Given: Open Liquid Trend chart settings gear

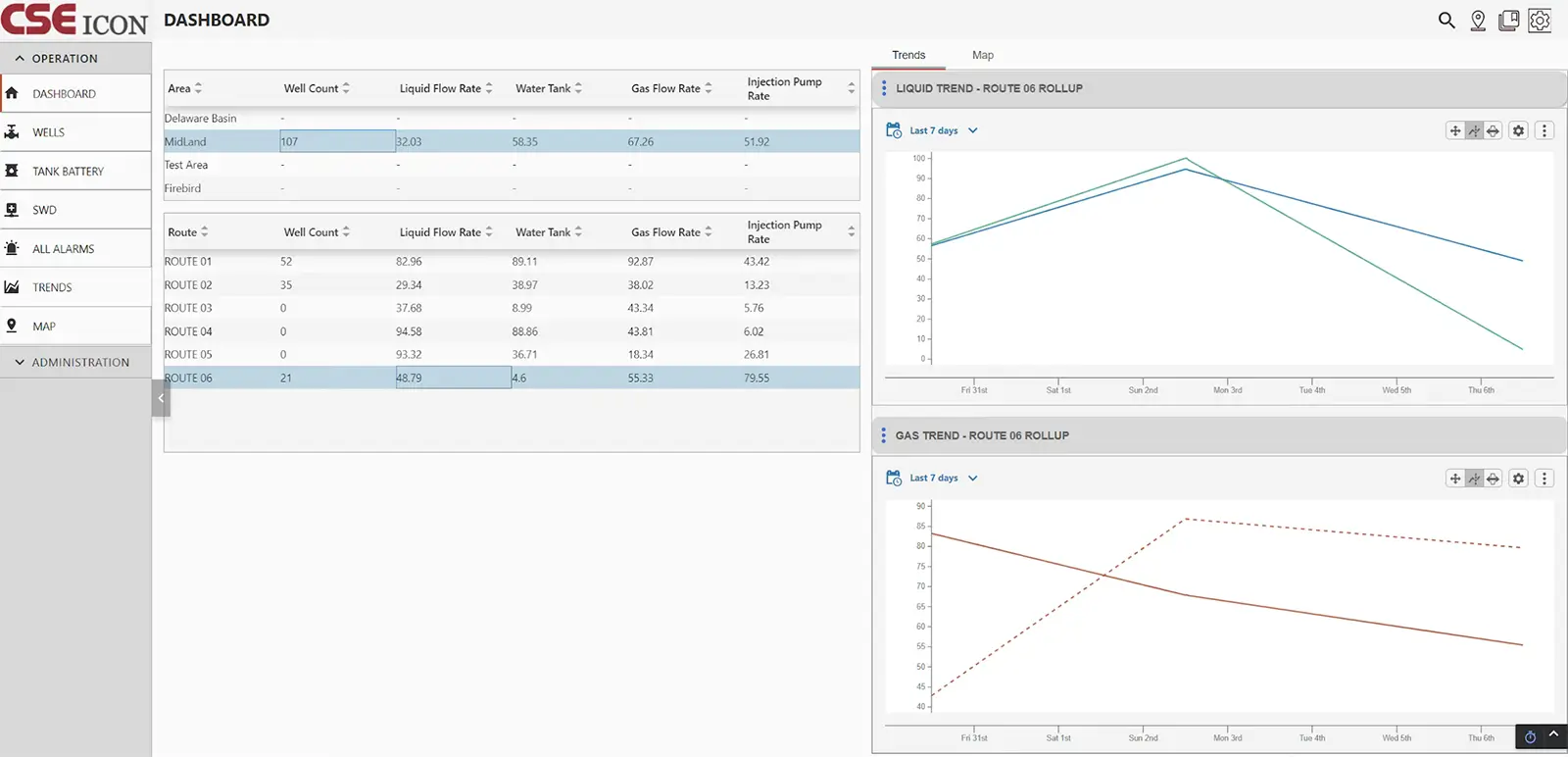Looking at the screenshot, I should point(1518,130).
